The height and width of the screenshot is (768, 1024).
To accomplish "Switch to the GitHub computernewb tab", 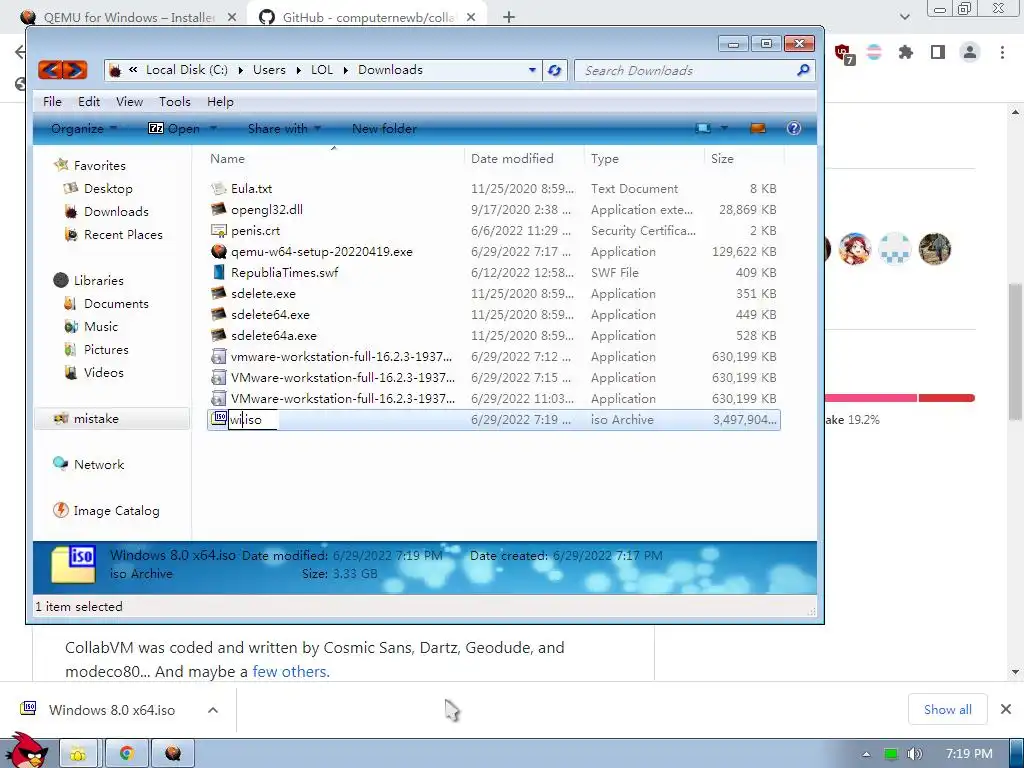I will [368, 17].
